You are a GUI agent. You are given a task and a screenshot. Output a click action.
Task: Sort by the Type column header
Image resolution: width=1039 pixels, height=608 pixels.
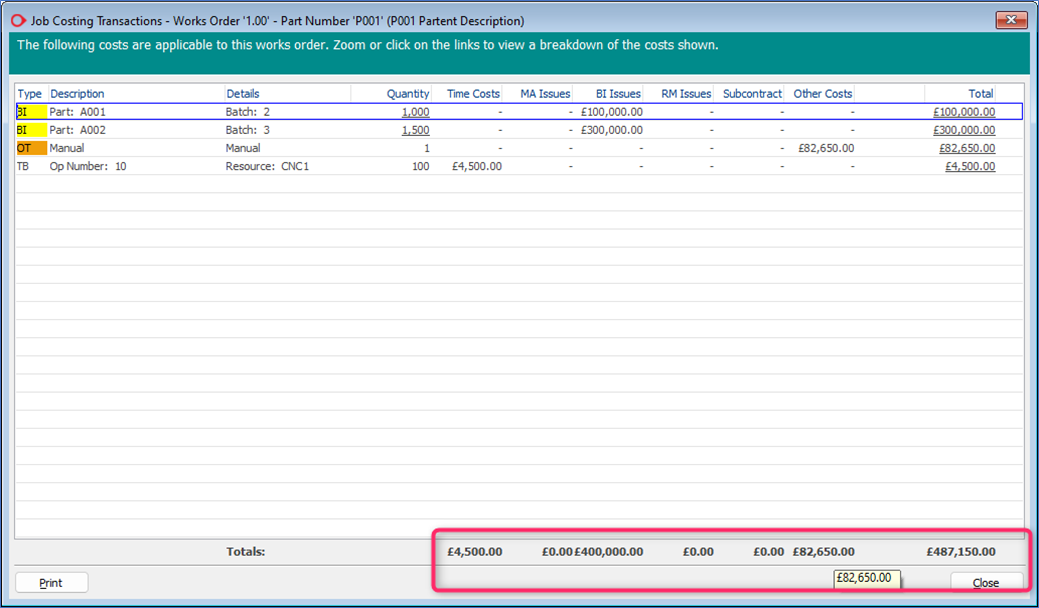pos(29,93)
